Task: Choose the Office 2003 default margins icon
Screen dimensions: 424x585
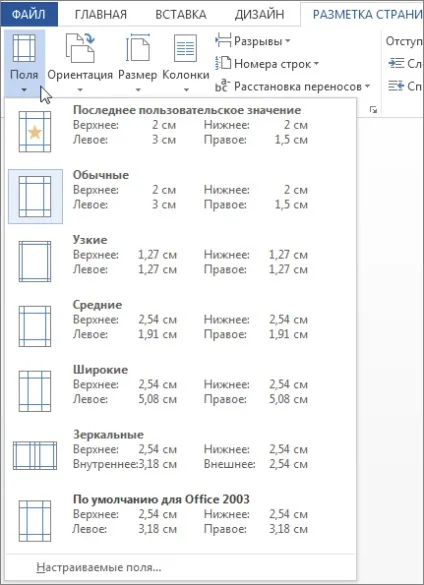Action: [35, 521]
